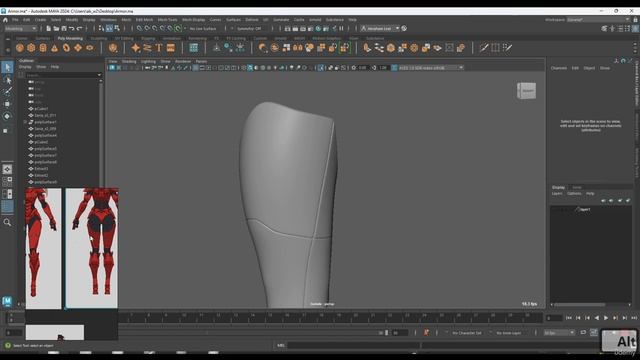This screenshot has height=360, width=640.
Task: Click the Display tab in layer editor
Action: tap(558, 187)
